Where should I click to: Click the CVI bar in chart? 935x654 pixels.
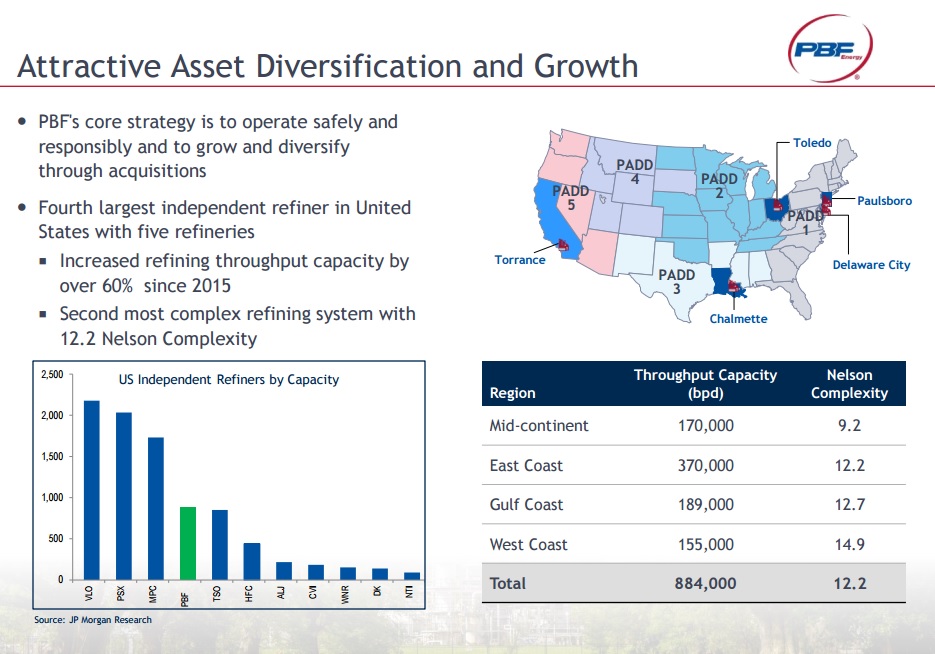click(x=316, y=572)
